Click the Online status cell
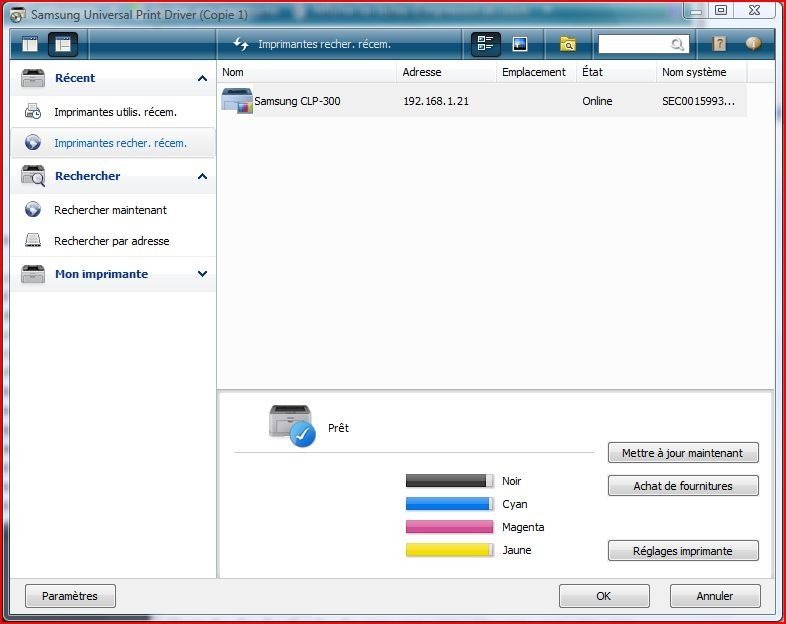The image size is (786, 624). (597, 101)
